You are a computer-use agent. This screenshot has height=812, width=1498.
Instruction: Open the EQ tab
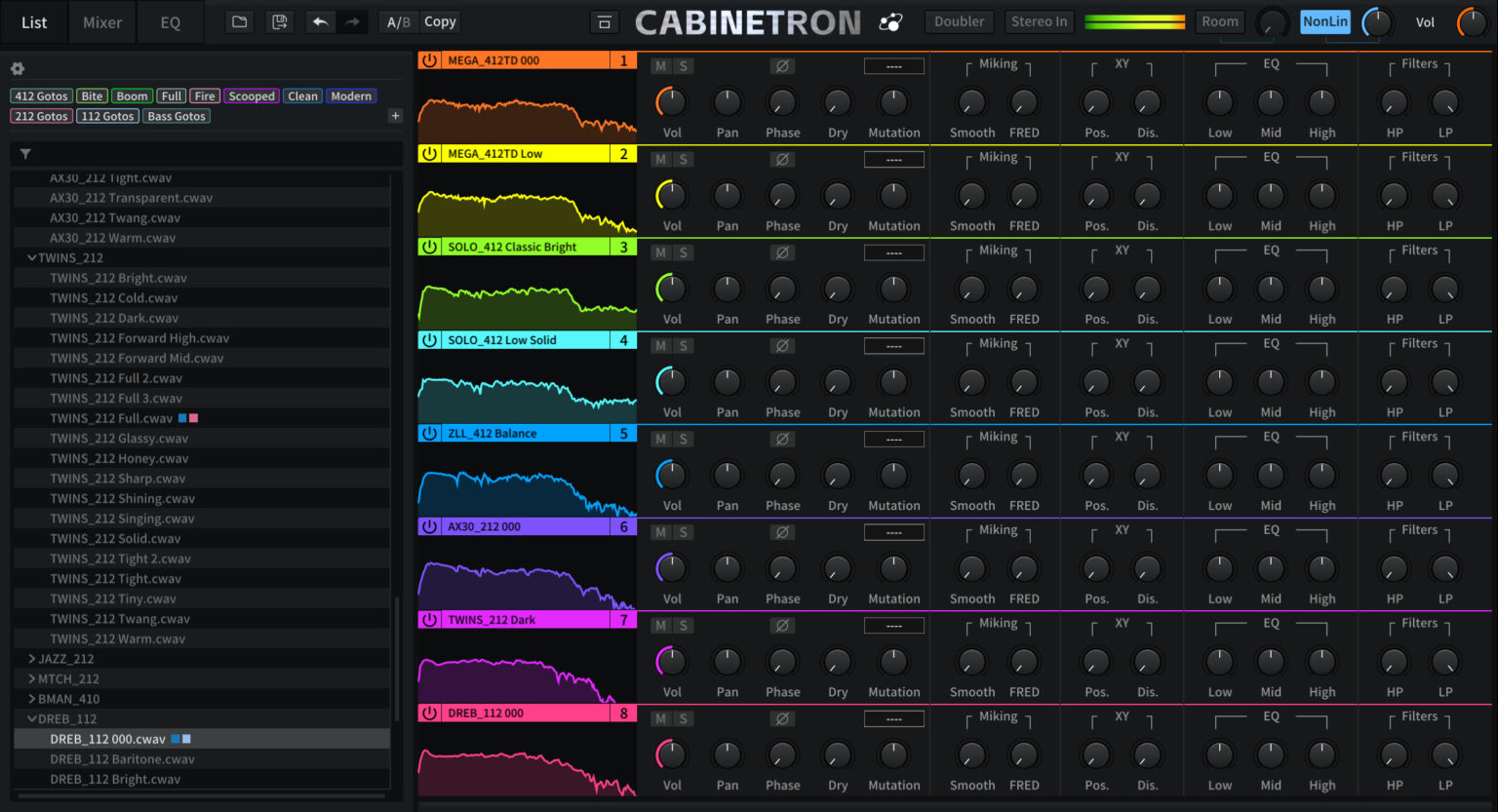(x=171, y=22)
